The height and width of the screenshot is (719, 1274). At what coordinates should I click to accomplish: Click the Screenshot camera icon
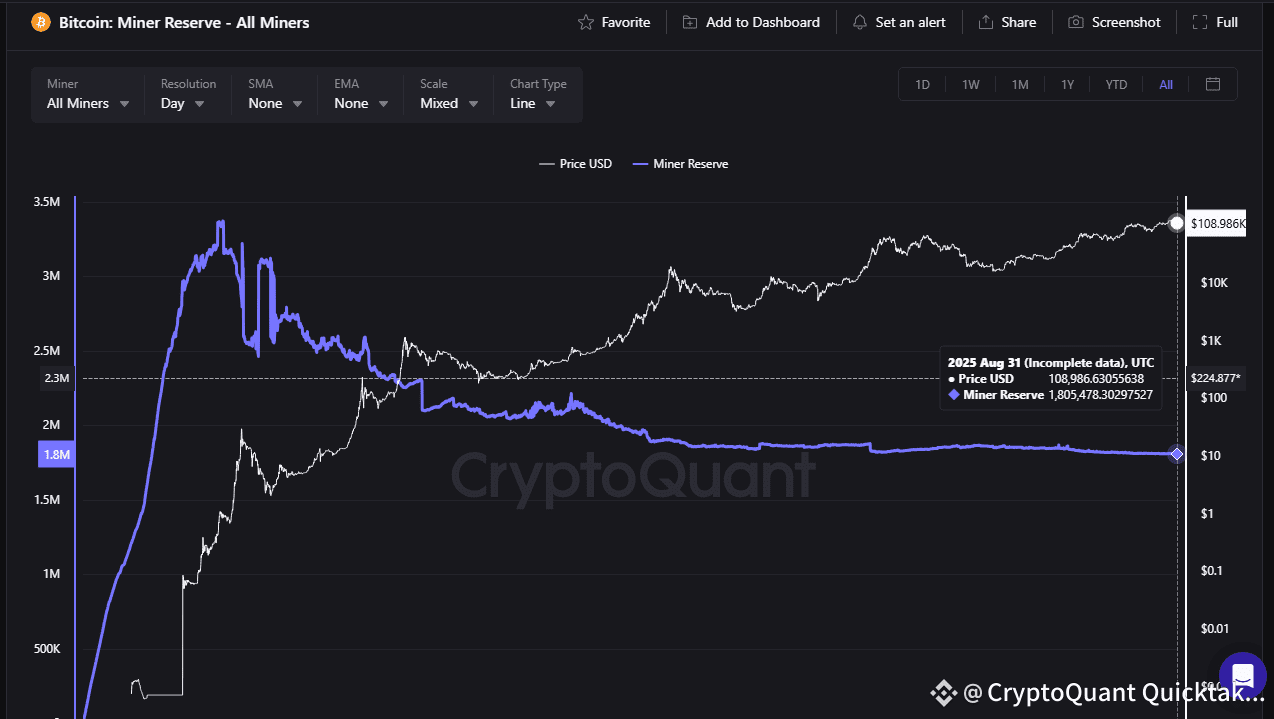1076,22
